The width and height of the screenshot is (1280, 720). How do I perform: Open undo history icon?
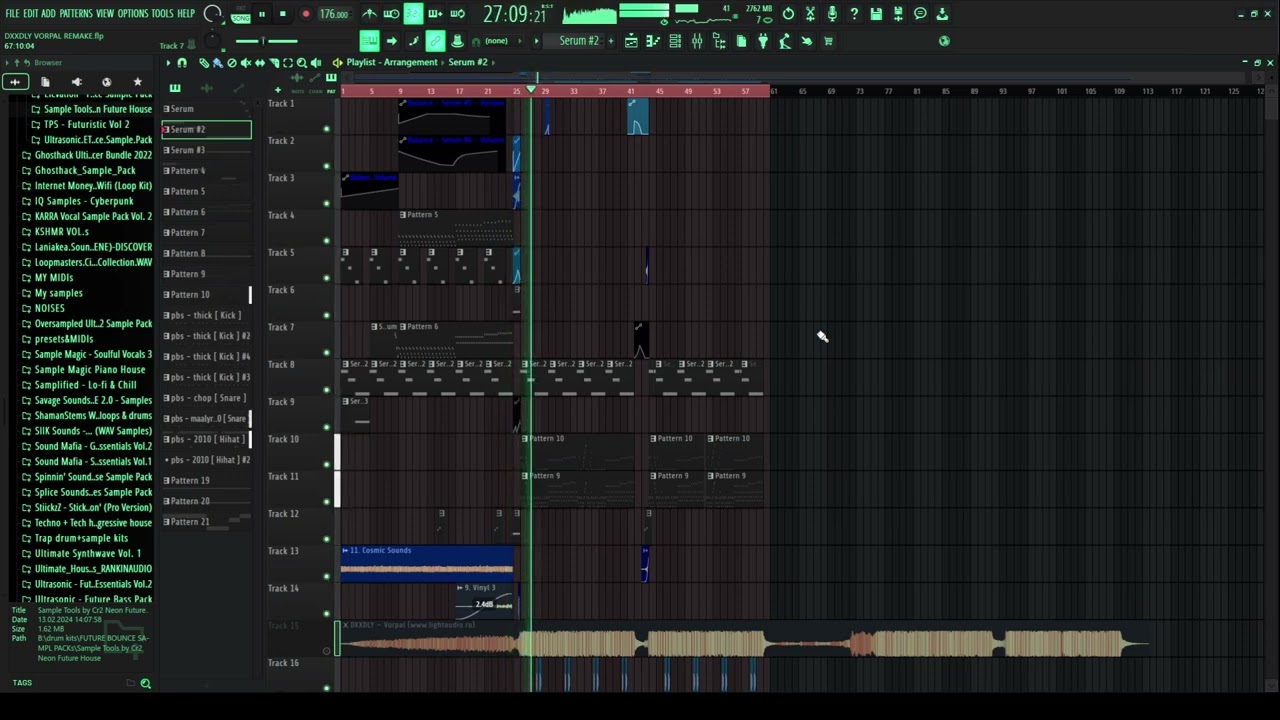788,14
